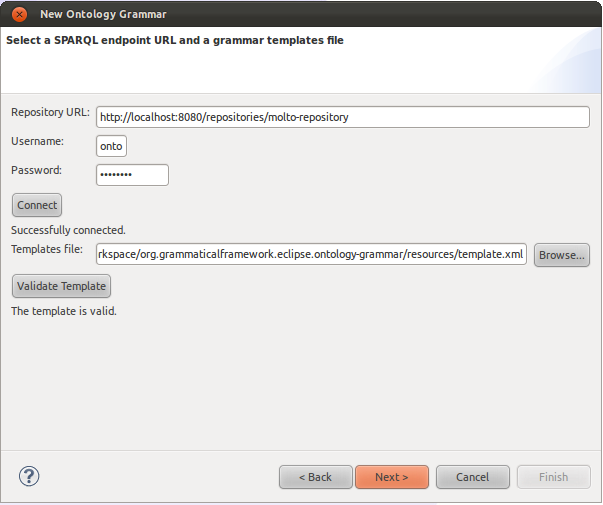This screenshot has width=603, height=505.
Task: Browse for a templates file
Action: (561, 255)
